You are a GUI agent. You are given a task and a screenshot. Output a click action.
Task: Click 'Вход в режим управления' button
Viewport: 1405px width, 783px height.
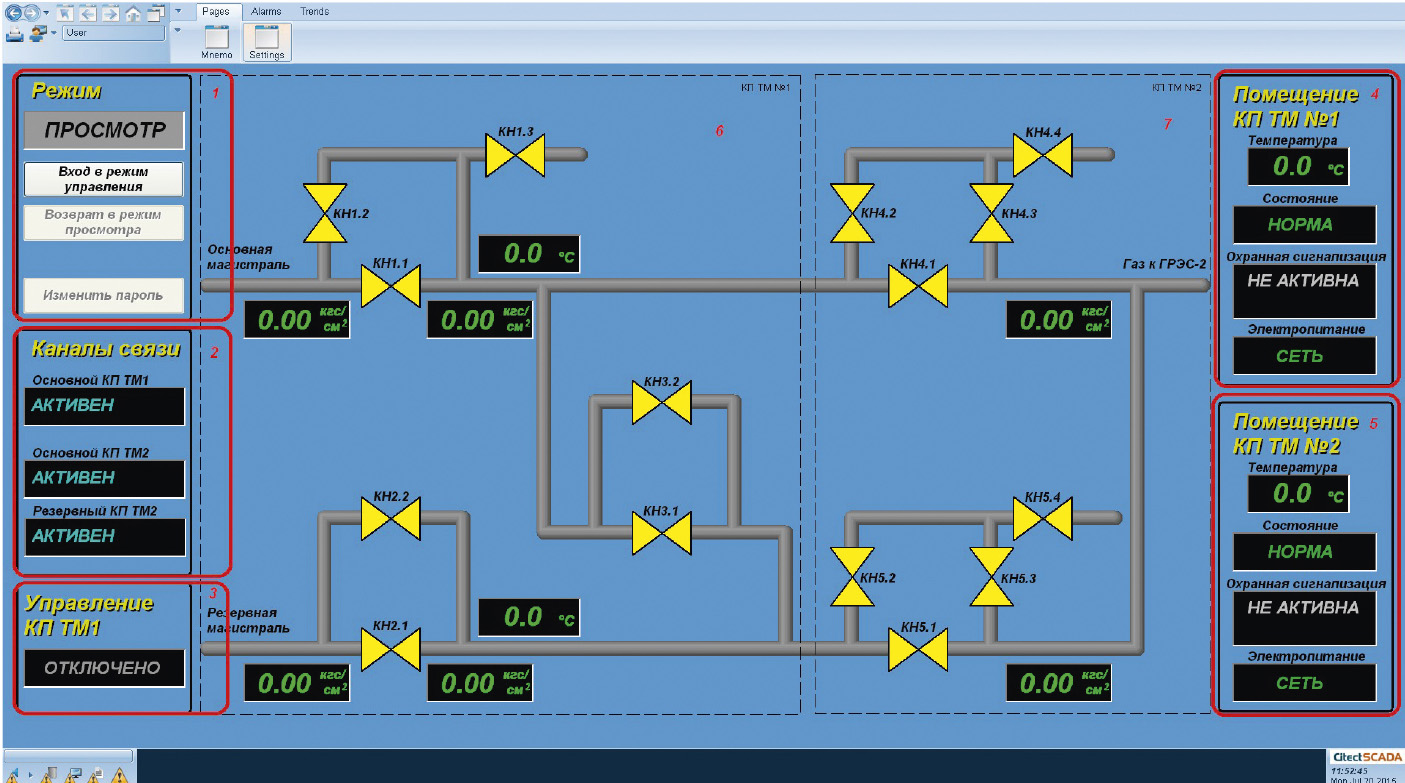[103, 180]
